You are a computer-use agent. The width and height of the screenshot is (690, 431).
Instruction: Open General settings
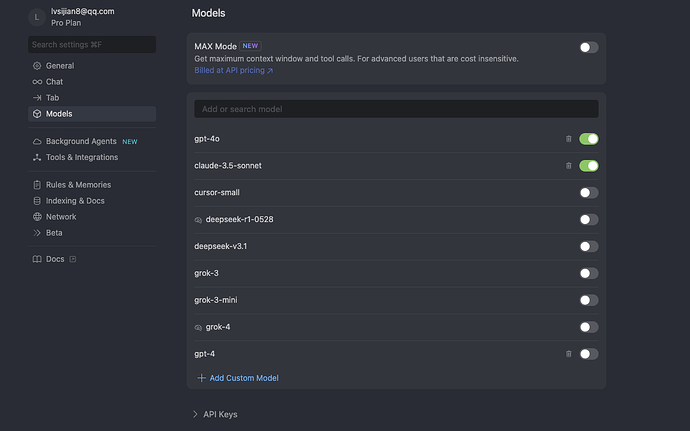click(92, 66)
